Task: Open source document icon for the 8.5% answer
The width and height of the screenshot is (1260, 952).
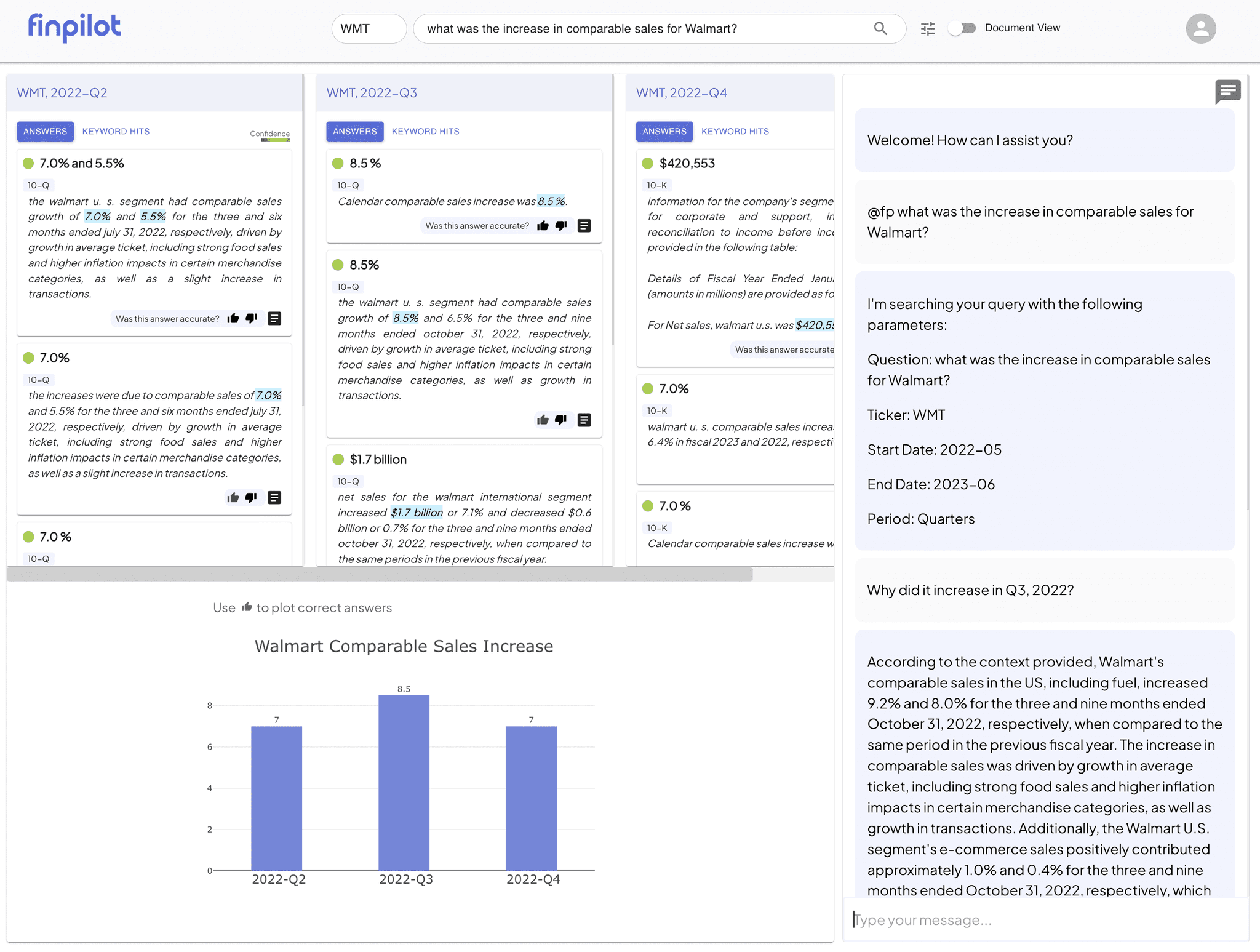Action: 584,225
